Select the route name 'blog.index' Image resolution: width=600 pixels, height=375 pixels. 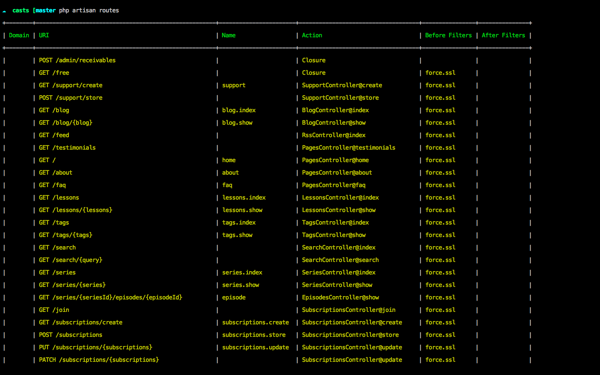[239, 110]
